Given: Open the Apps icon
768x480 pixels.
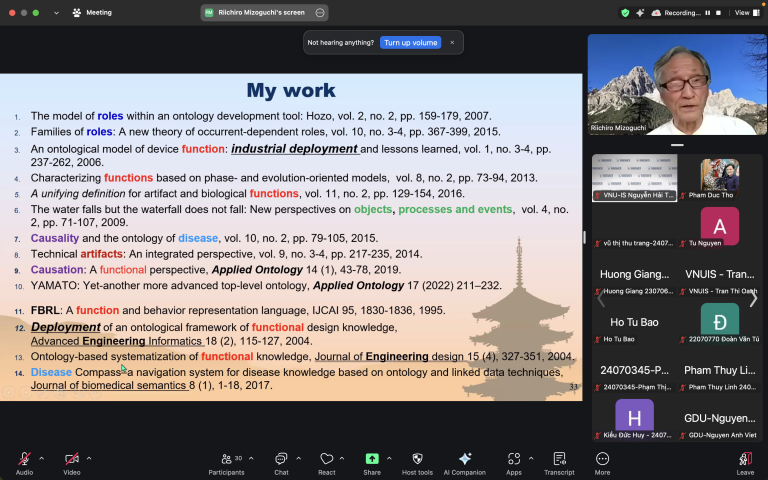Looking at the screenshot, I should 513,459.
